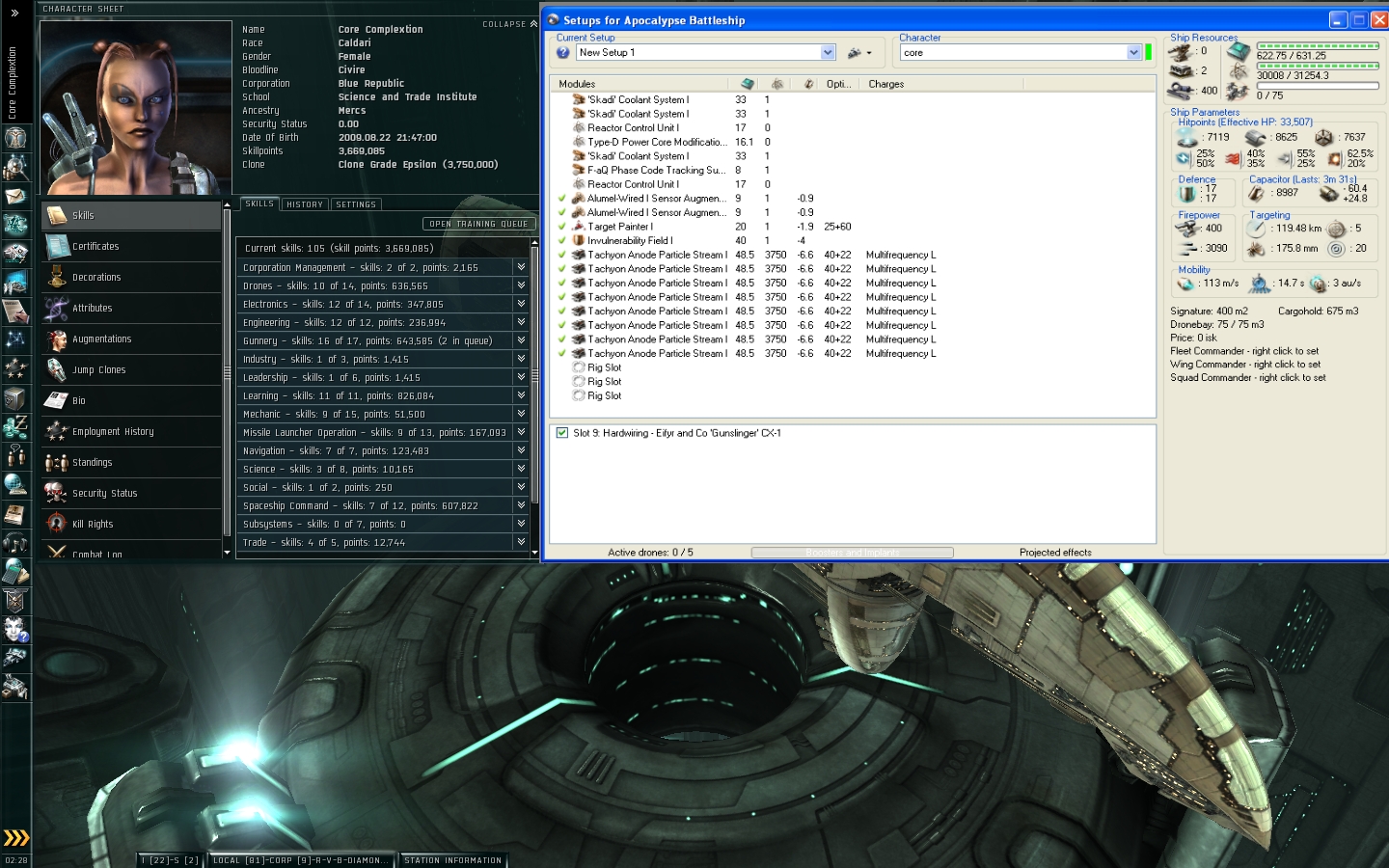The height and width of the screenshot is (868, 1389).
Task: Select the Attributes entry with DNA icon
Action: click(92, 309)
